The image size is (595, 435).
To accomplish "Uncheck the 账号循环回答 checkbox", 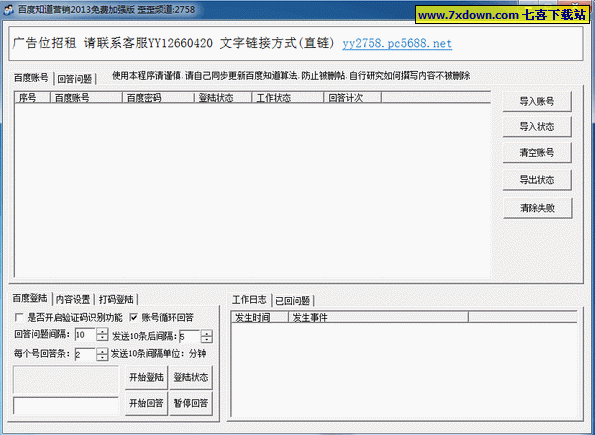I will coord(134,317).
